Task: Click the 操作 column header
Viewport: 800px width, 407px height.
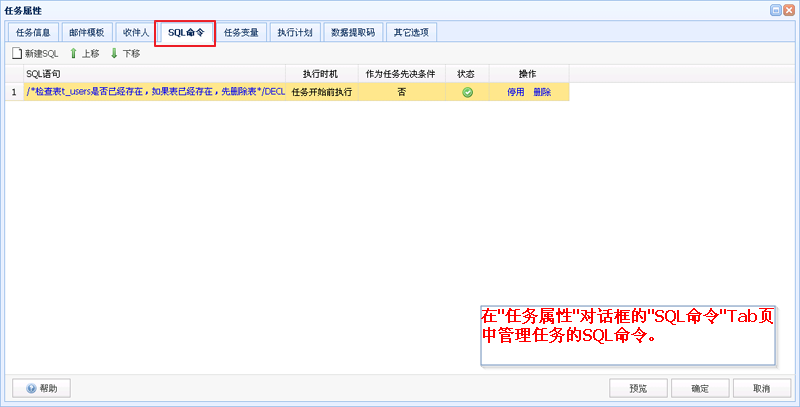Action: pyautogui.click(x=529, y=74)
